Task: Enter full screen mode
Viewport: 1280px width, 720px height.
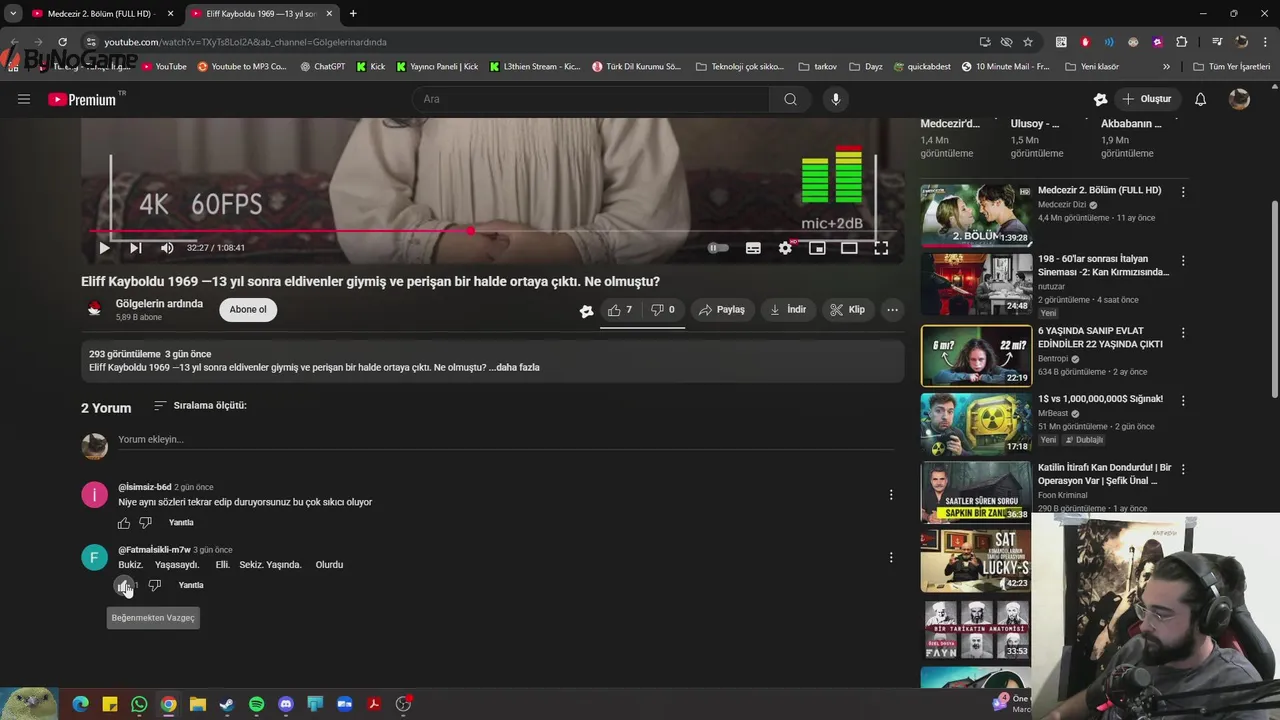Action: pos(881,248)
